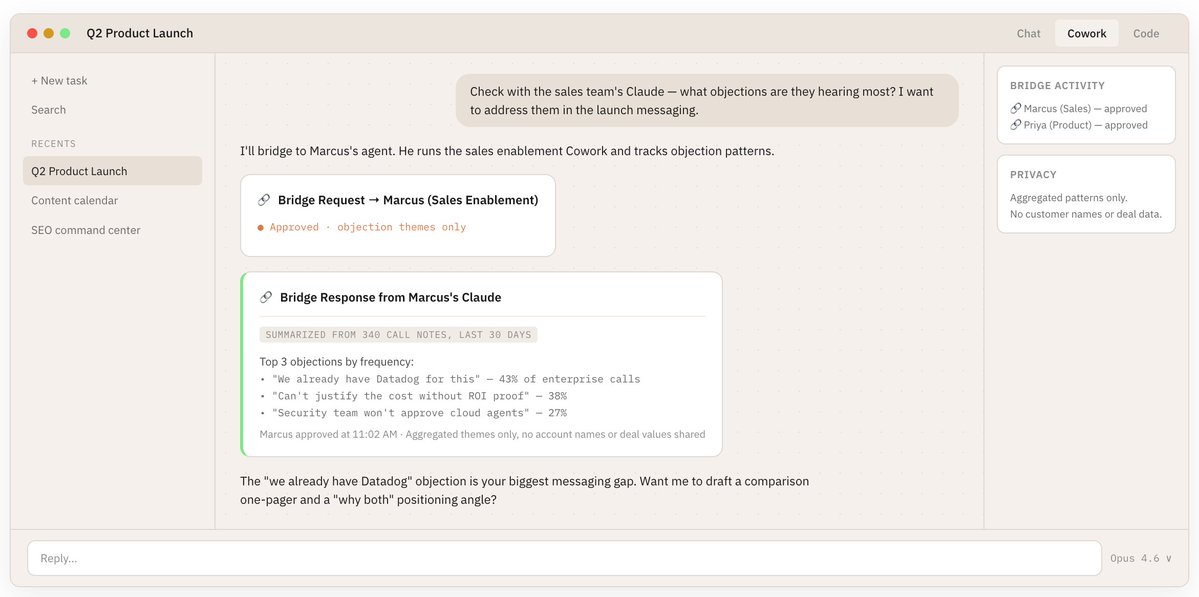Switch to the Code tab
The height and width of the screenshot is (597, 1199).
tap(1146, 34)
